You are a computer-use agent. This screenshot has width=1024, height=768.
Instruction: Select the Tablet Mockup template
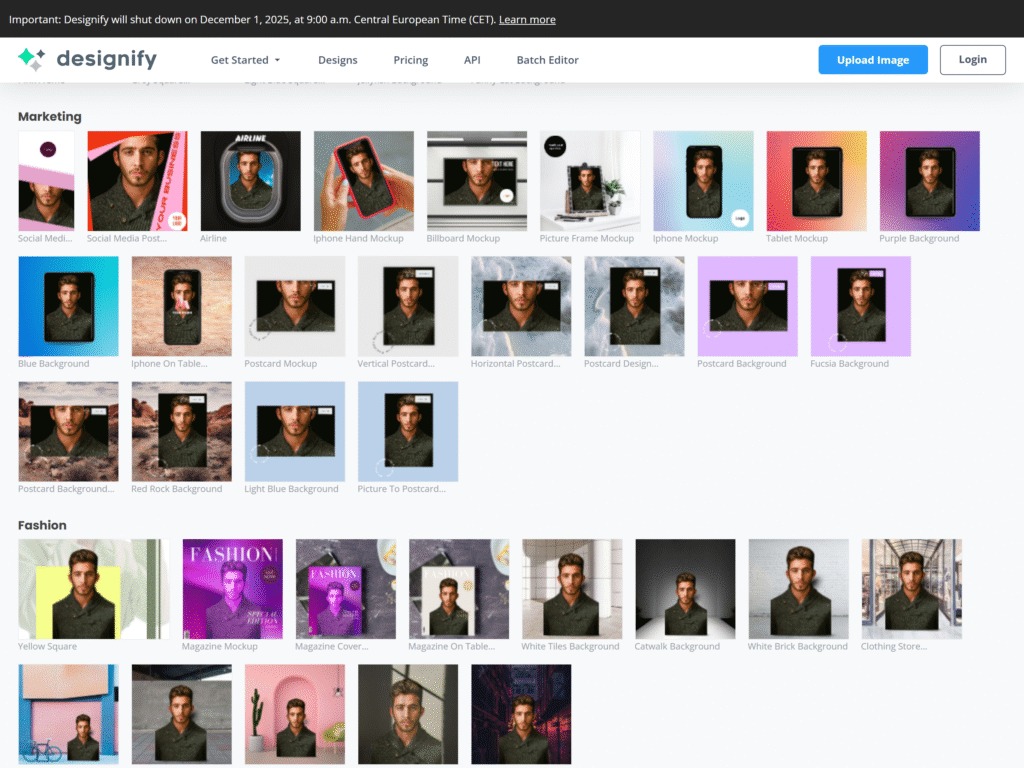click(816, 180)
